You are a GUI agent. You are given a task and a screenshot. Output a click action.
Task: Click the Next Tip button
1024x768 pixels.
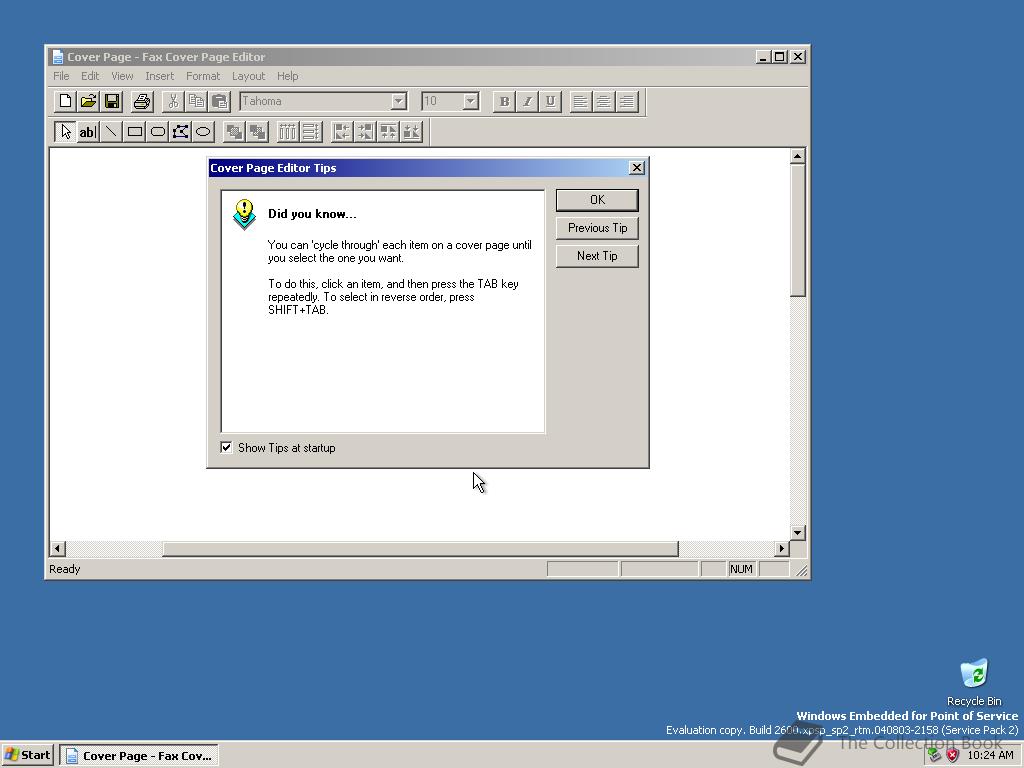tap(597, 256)
